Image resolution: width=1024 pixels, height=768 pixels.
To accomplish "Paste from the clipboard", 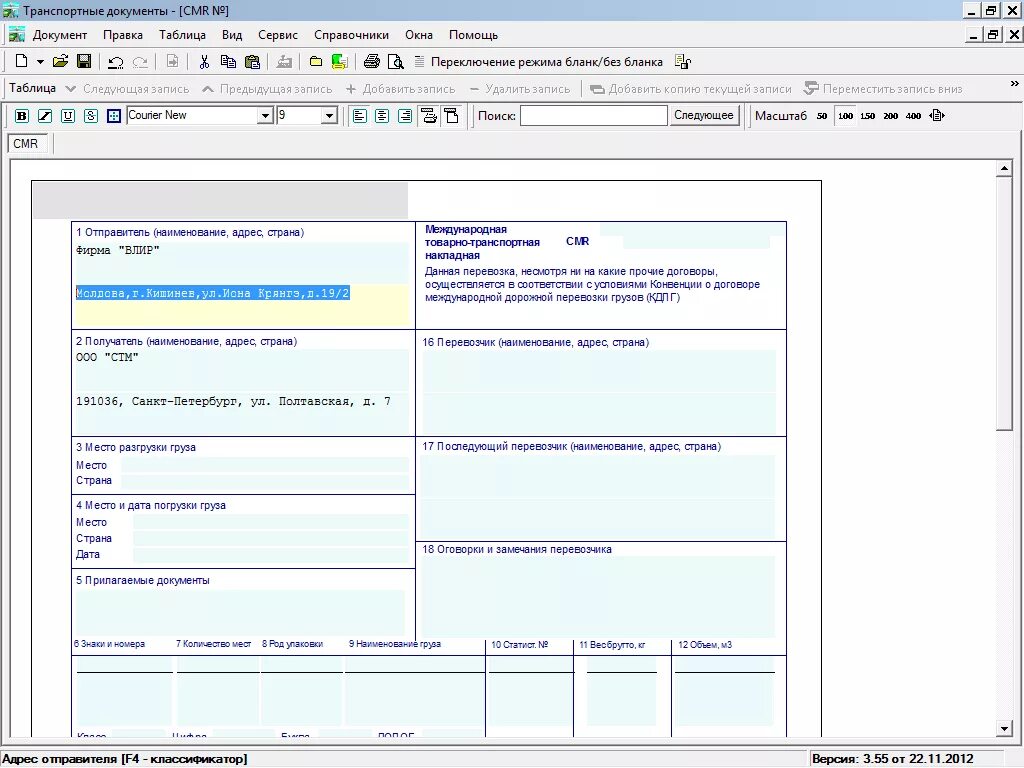I will click(252, 61).
